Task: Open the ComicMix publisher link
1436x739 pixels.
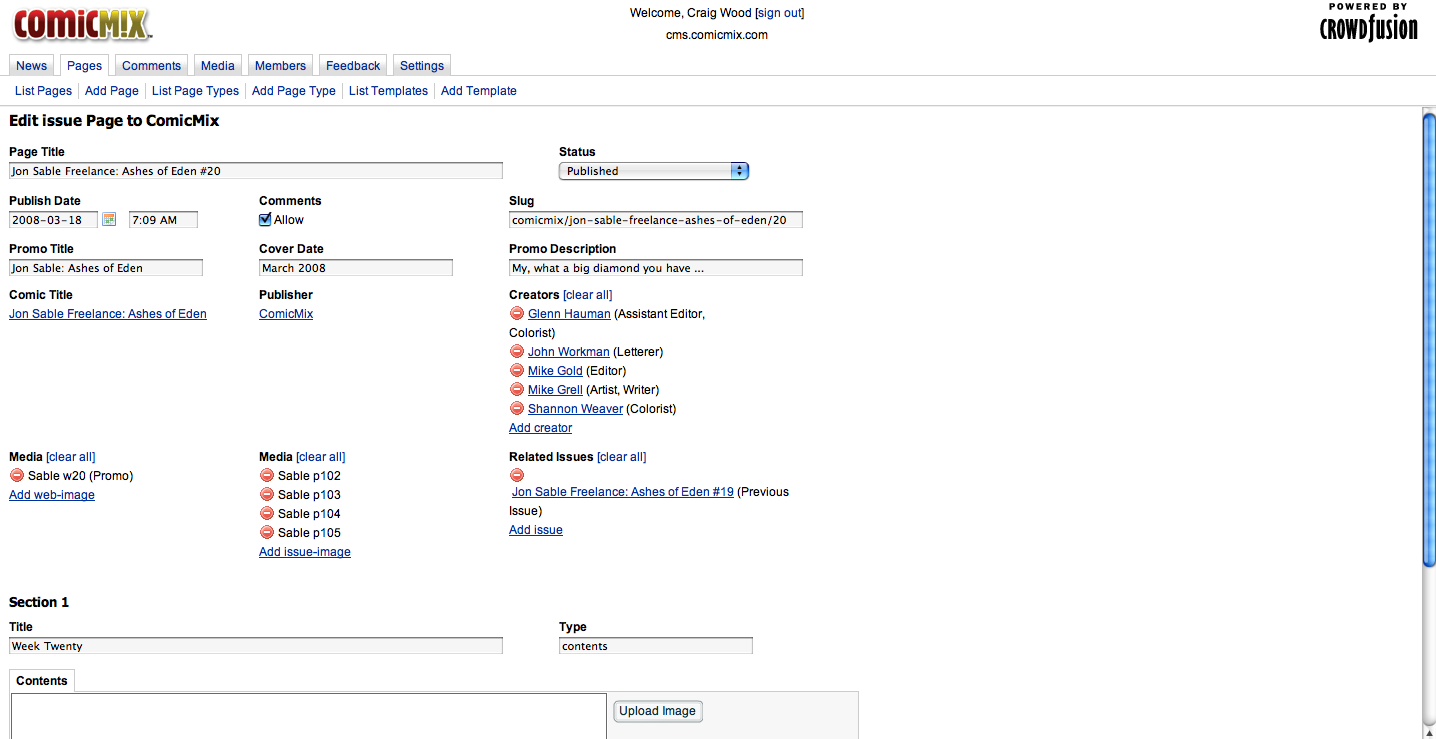Action: (x=286, y=314)
